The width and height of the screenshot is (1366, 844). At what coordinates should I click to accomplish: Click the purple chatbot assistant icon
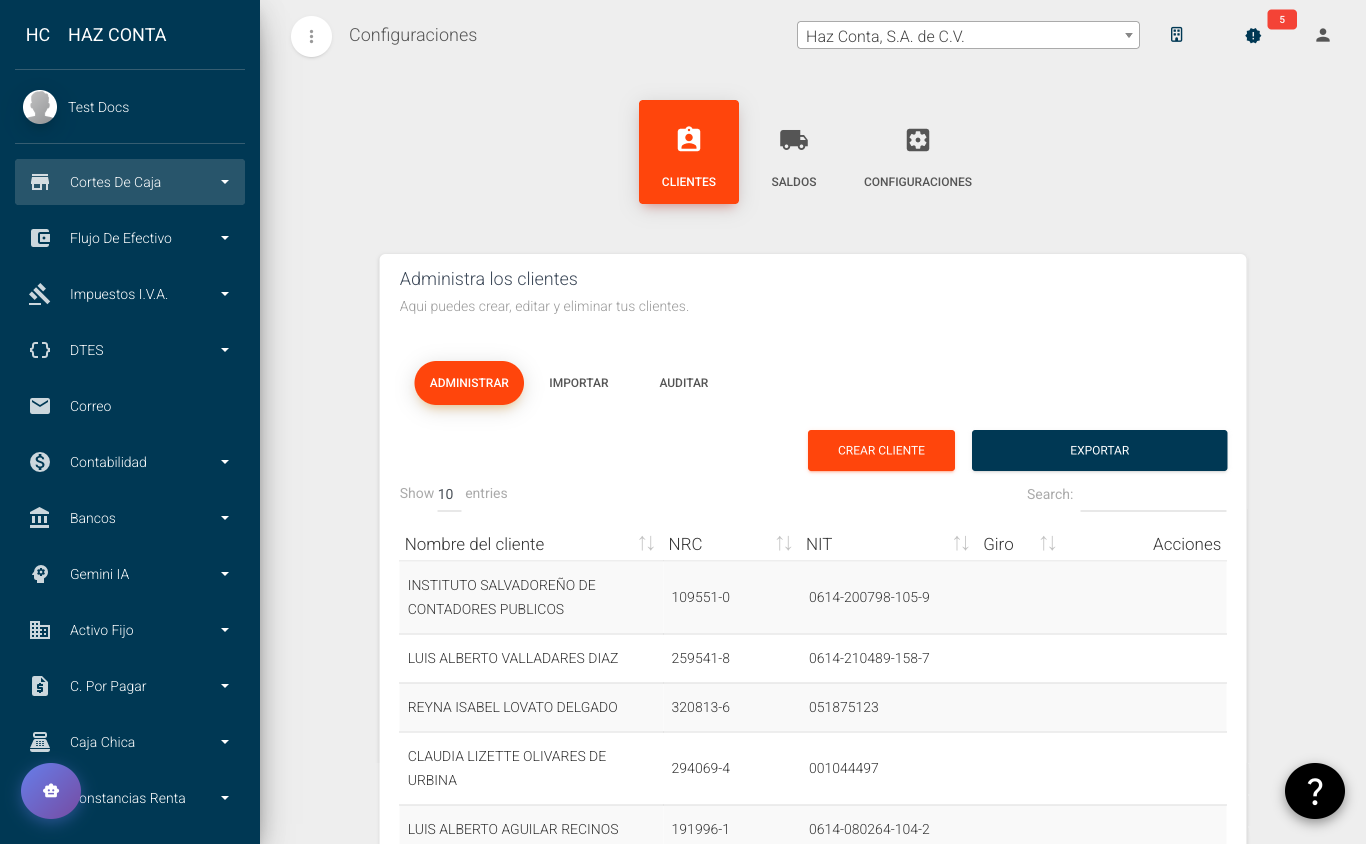51,791
